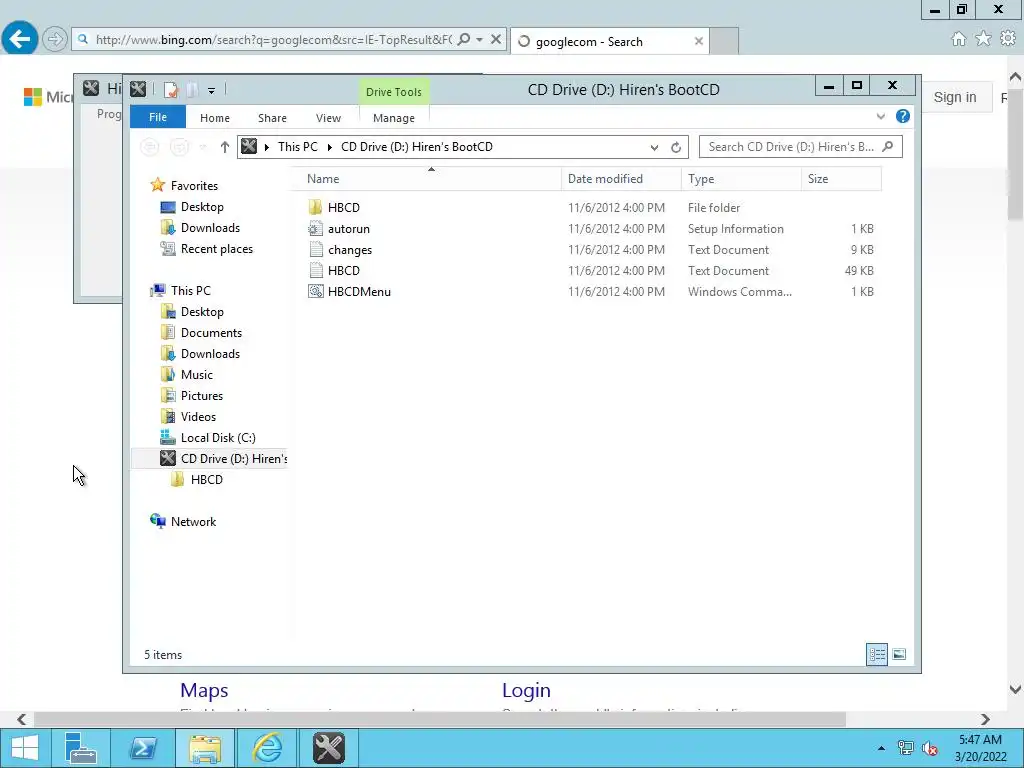The height and width of the screenshot is (768, 1024).
Task: Open Server Manager from taskbar
Action: (81, 748)
